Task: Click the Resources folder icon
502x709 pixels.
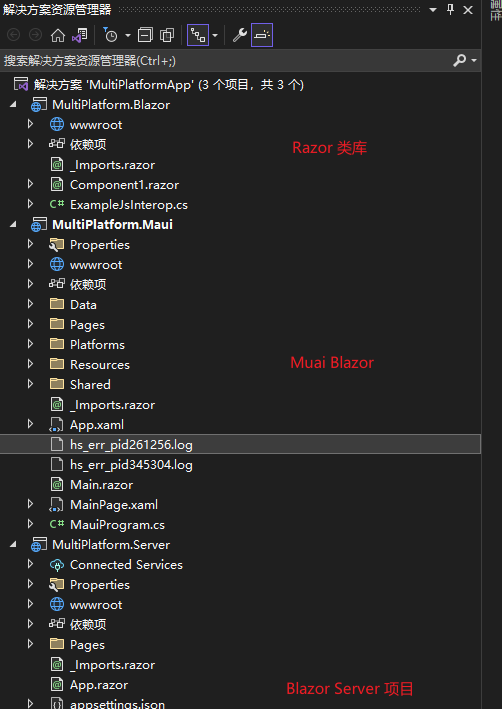Action: coord(57,364)
